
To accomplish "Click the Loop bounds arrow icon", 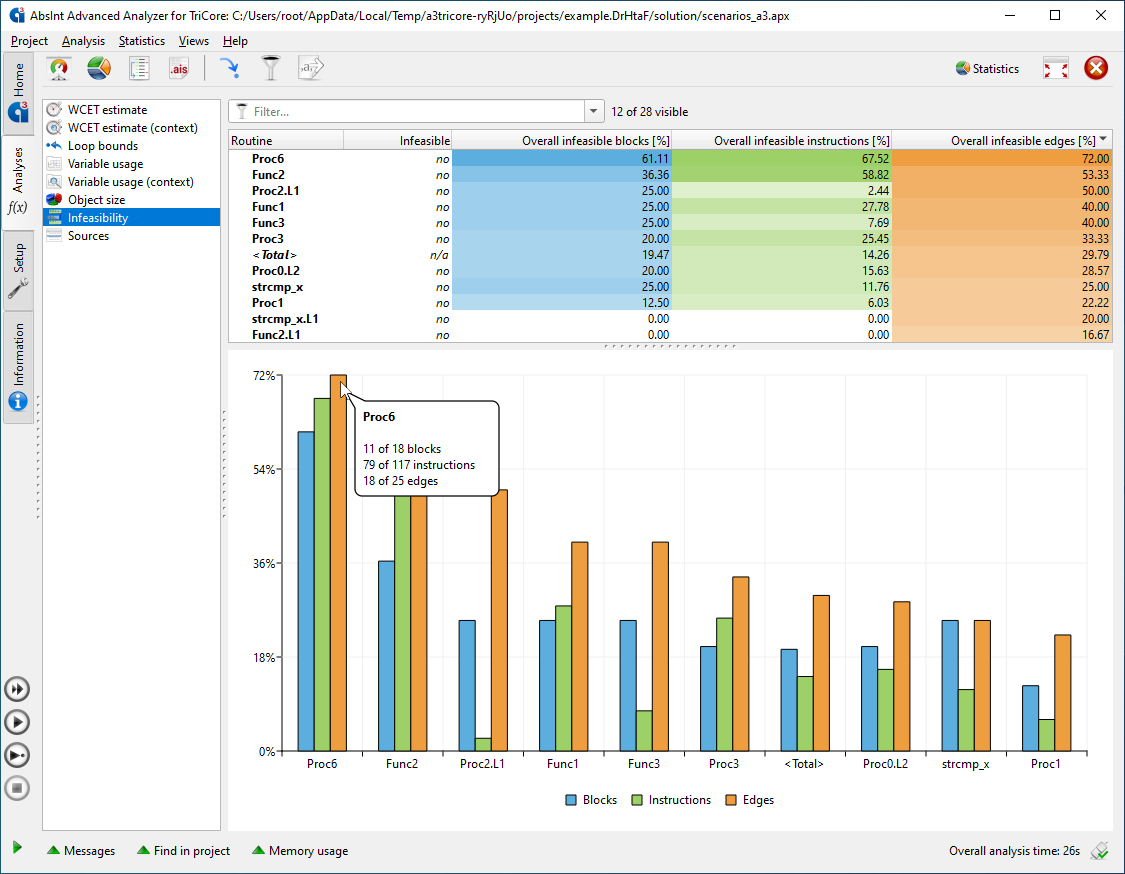I will pyautogui.click(x=55, y=146).
